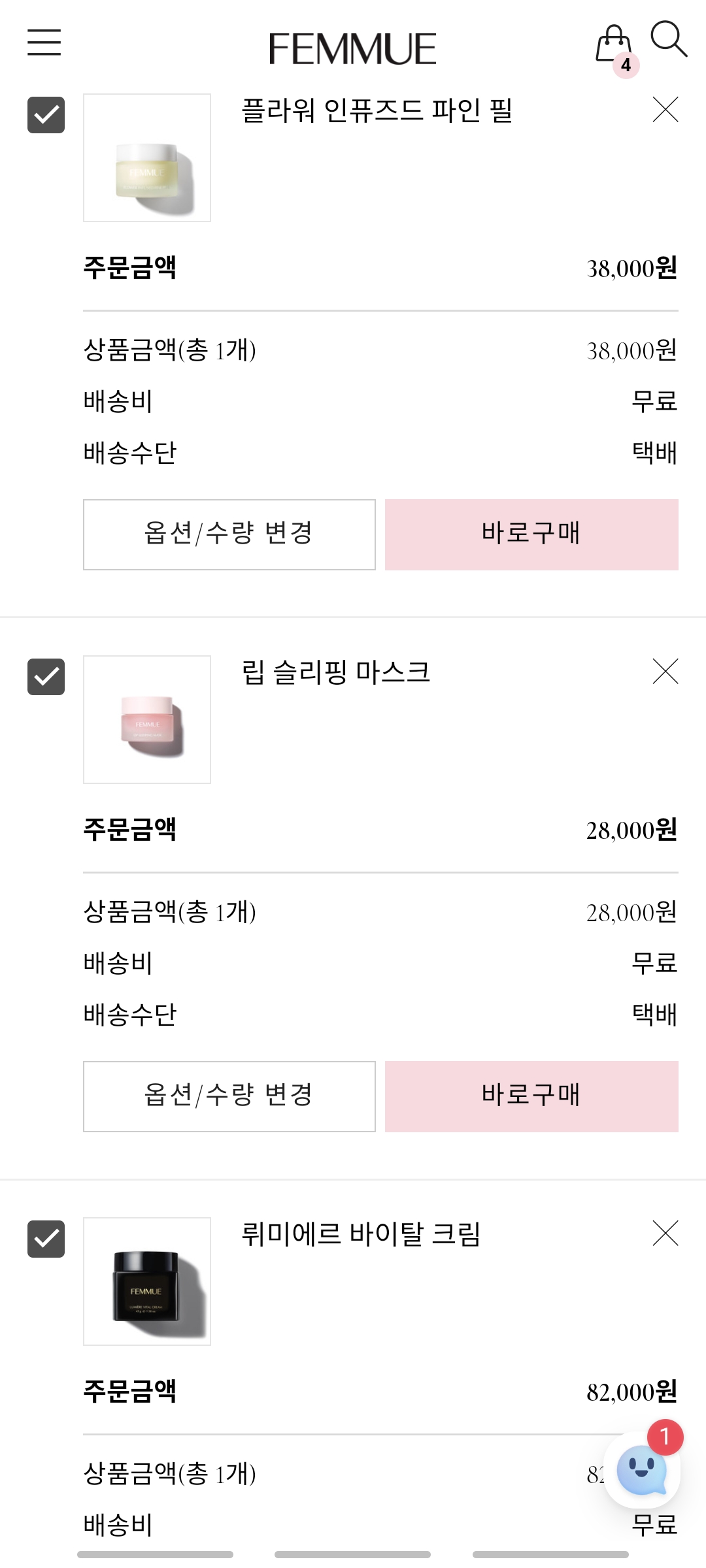
Task: Open the shopping bag cart icon
Action: (614, 44)
